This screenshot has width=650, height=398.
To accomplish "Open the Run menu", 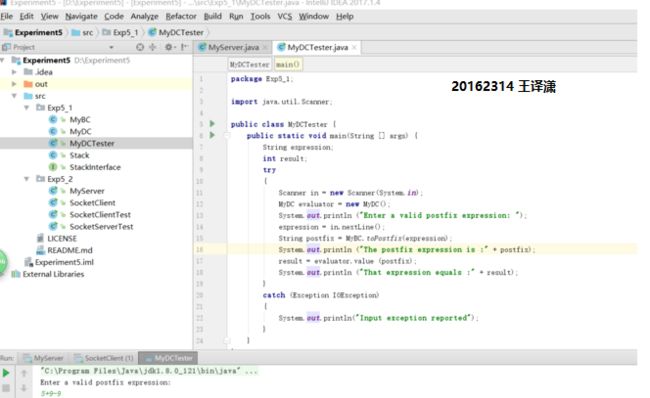I will point(236,17).
